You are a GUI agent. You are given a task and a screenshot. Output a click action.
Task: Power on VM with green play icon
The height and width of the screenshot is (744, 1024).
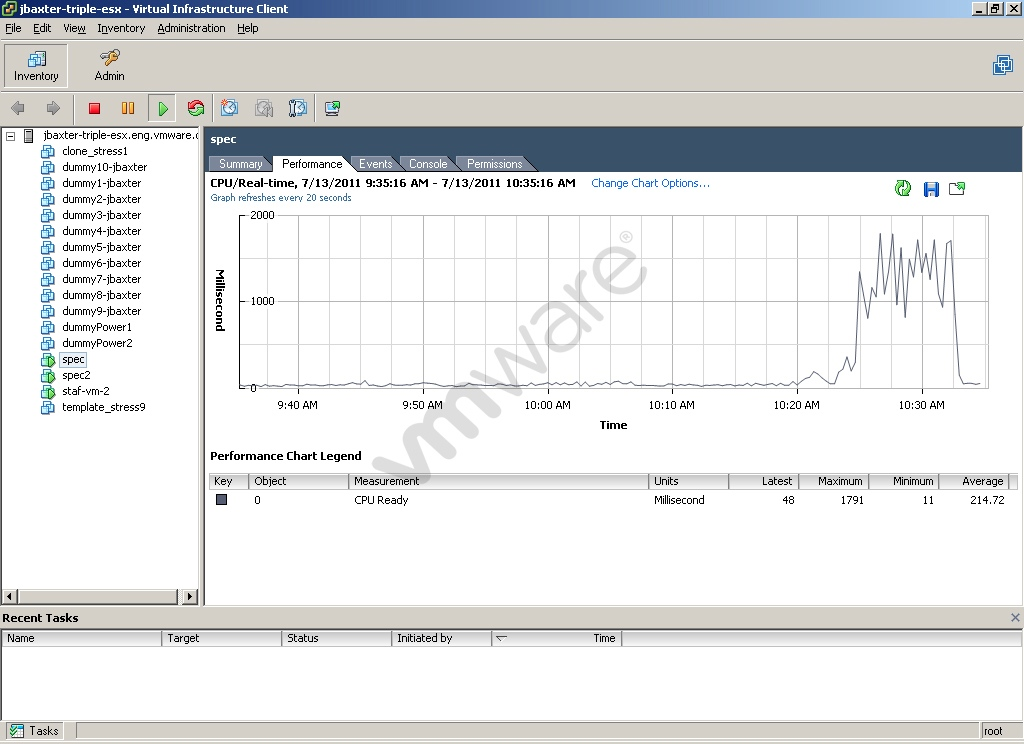point(163,108)
